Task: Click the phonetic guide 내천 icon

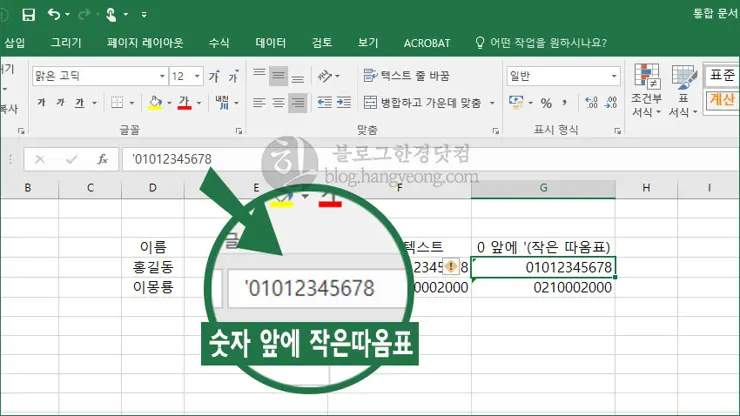Action: 222,102
